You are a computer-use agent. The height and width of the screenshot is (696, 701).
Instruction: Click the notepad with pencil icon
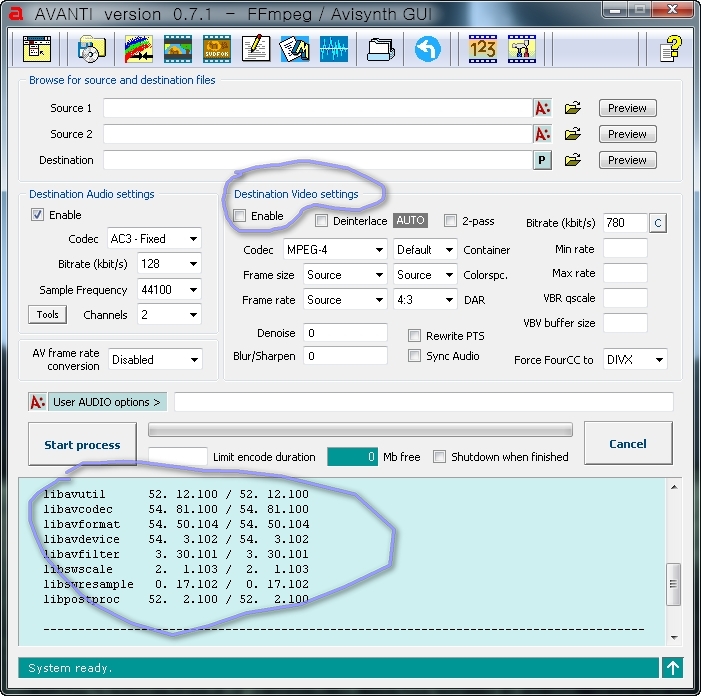[256, 49]
